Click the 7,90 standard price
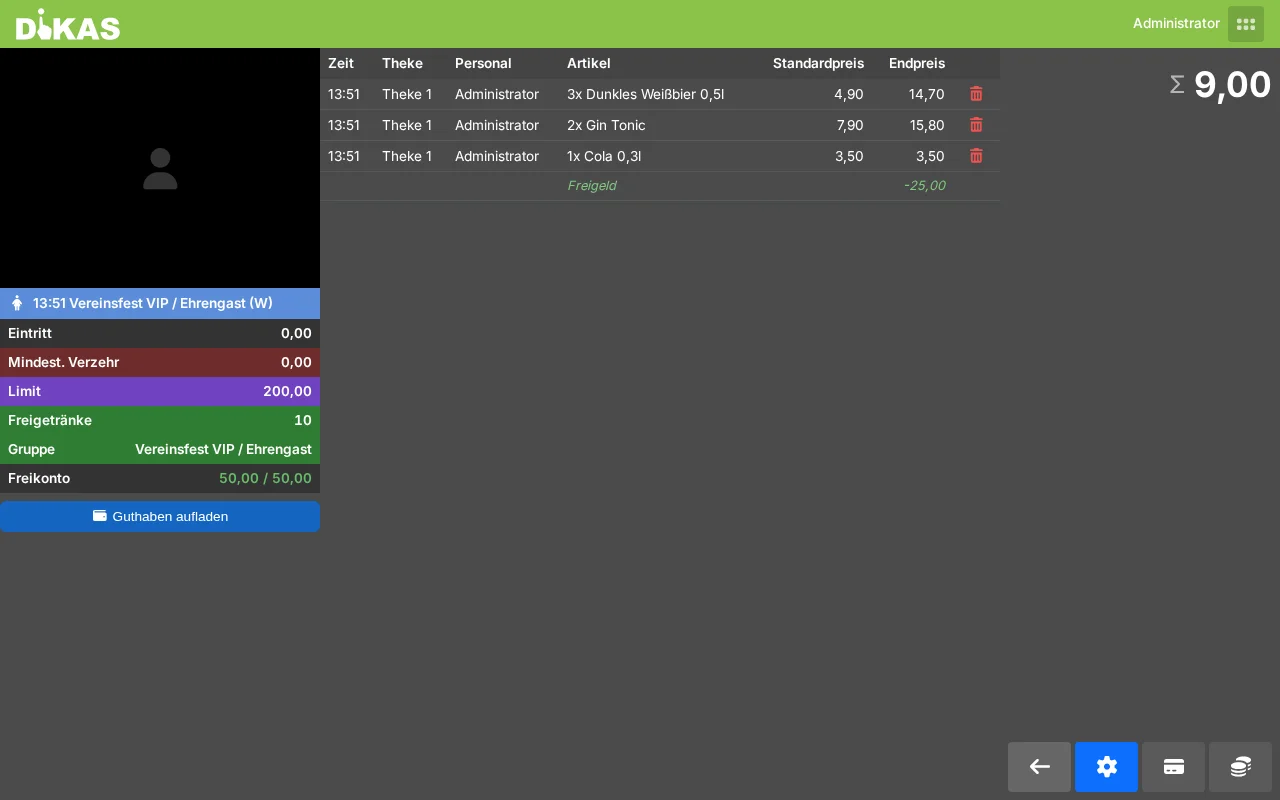The width and height of the screenshot is (1280, 800). (x=850, y=125)
